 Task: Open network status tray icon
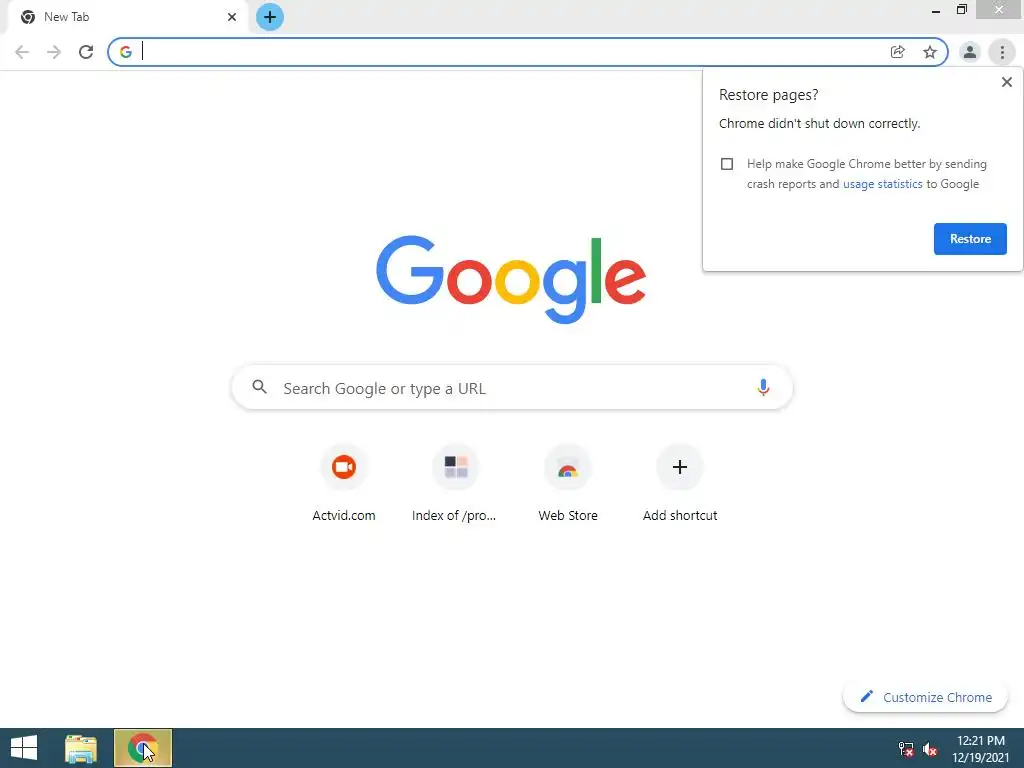906,749
